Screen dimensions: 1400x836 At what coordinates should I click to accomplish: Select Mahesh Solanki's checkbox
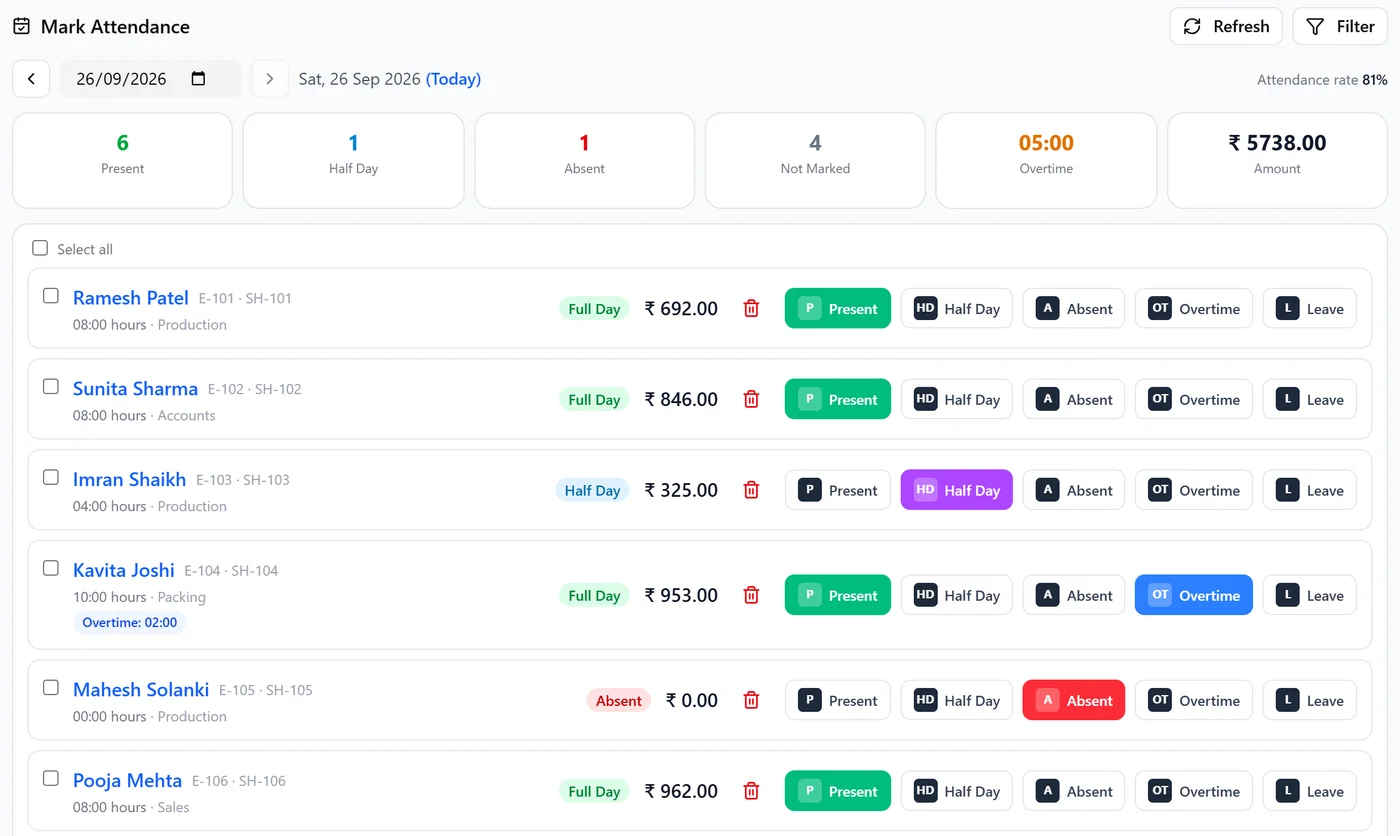coord(51,688)
